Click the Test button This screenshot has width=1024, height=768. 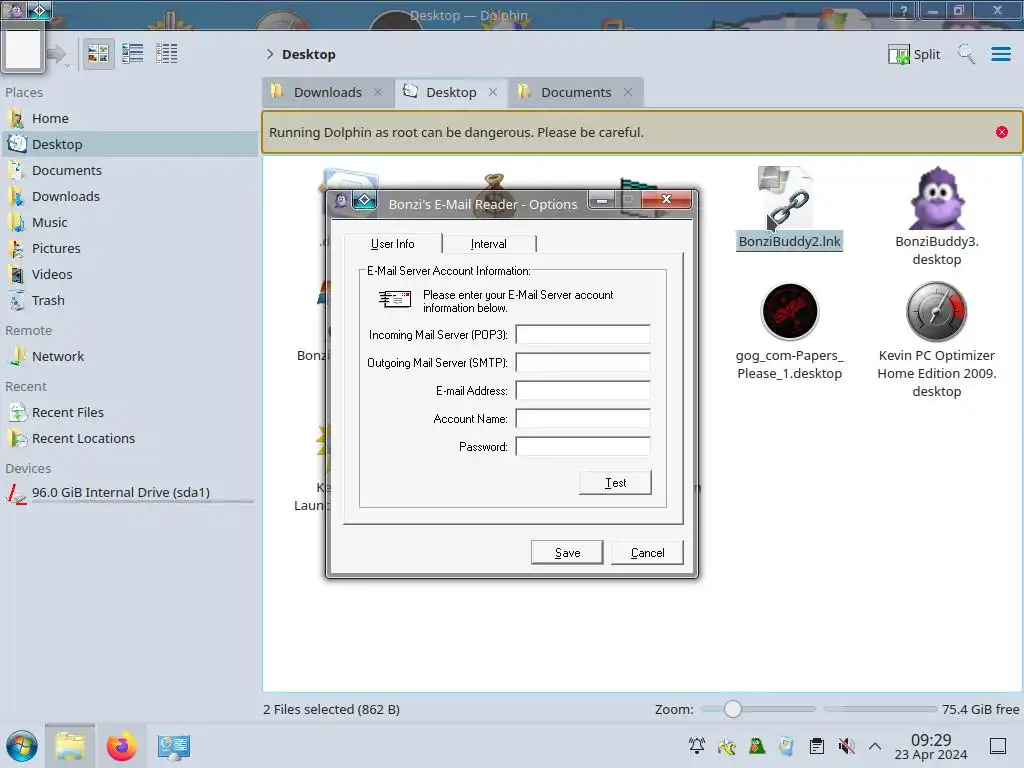[x=615, y=483]
